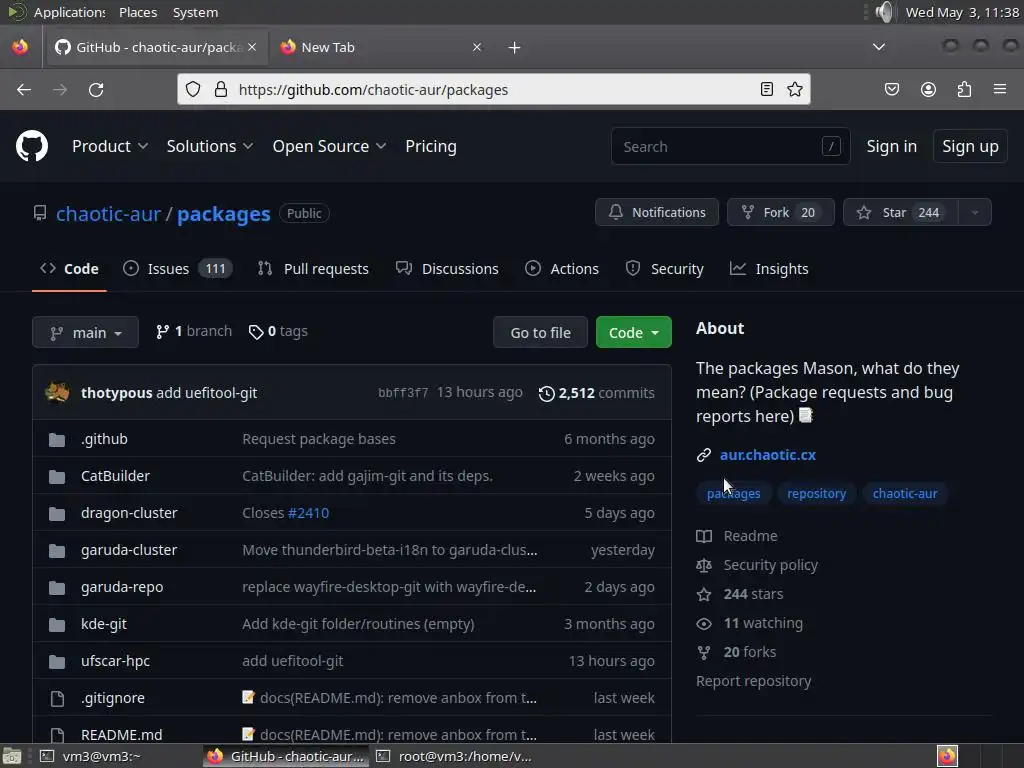The width and height of the screenshot is (1024, 768).
Task: Go back with browser back arrow
Action: coord(24,89)
